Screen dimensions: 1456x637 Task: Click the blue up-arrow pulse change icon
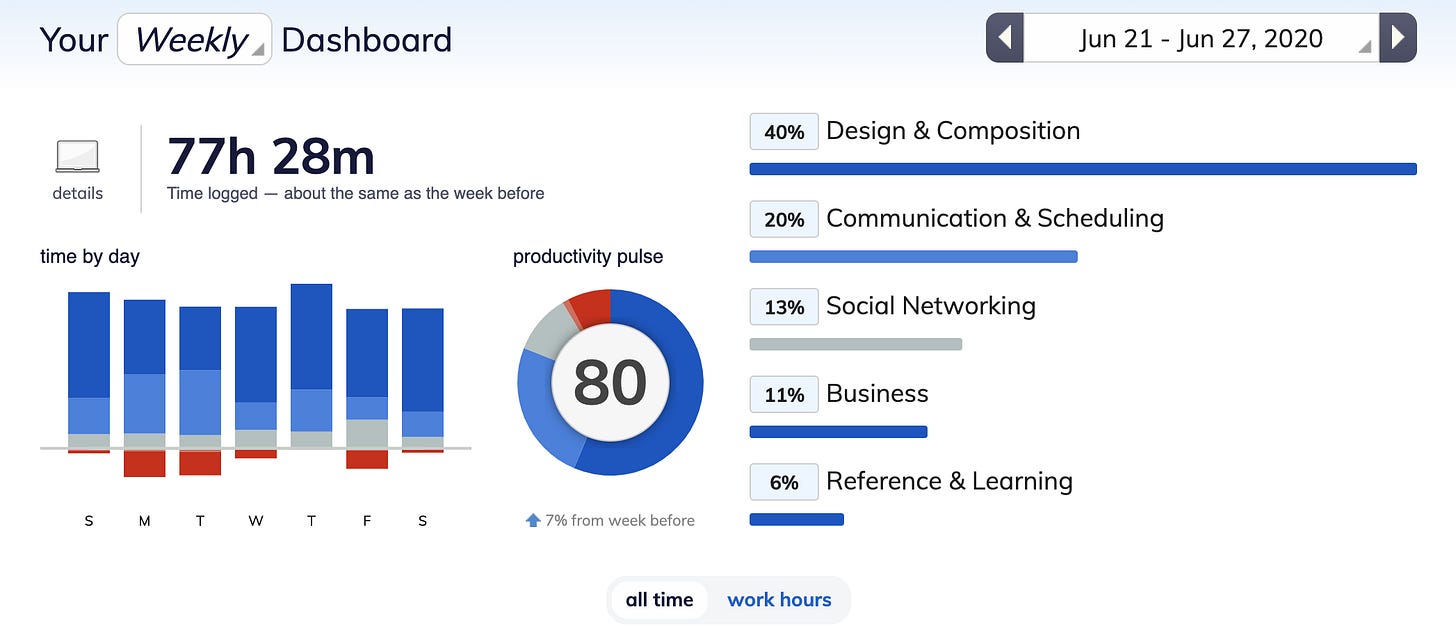coord(533,520)
